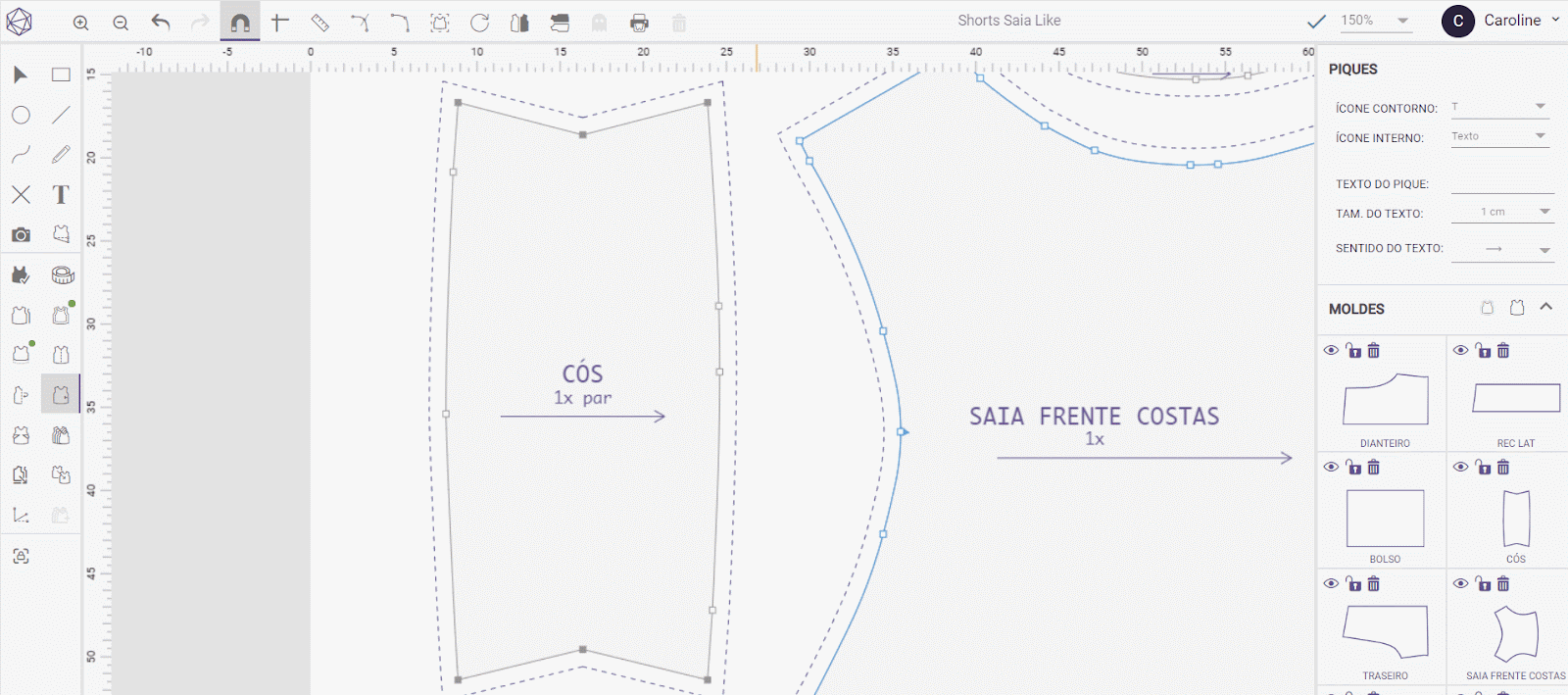1568x695 pixels.
Task: Click the confirm checkmark button
Action: [1316, 21]
